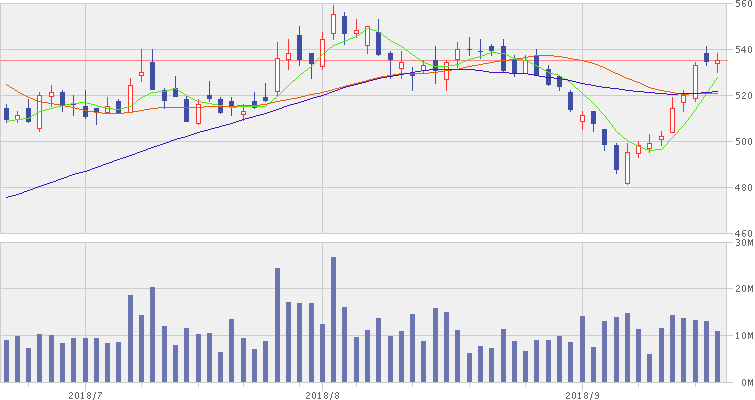The height and width of the screenshot is (400, 755).
Task: Click the tallest volume bar
Action: click(x=333, y=320)
